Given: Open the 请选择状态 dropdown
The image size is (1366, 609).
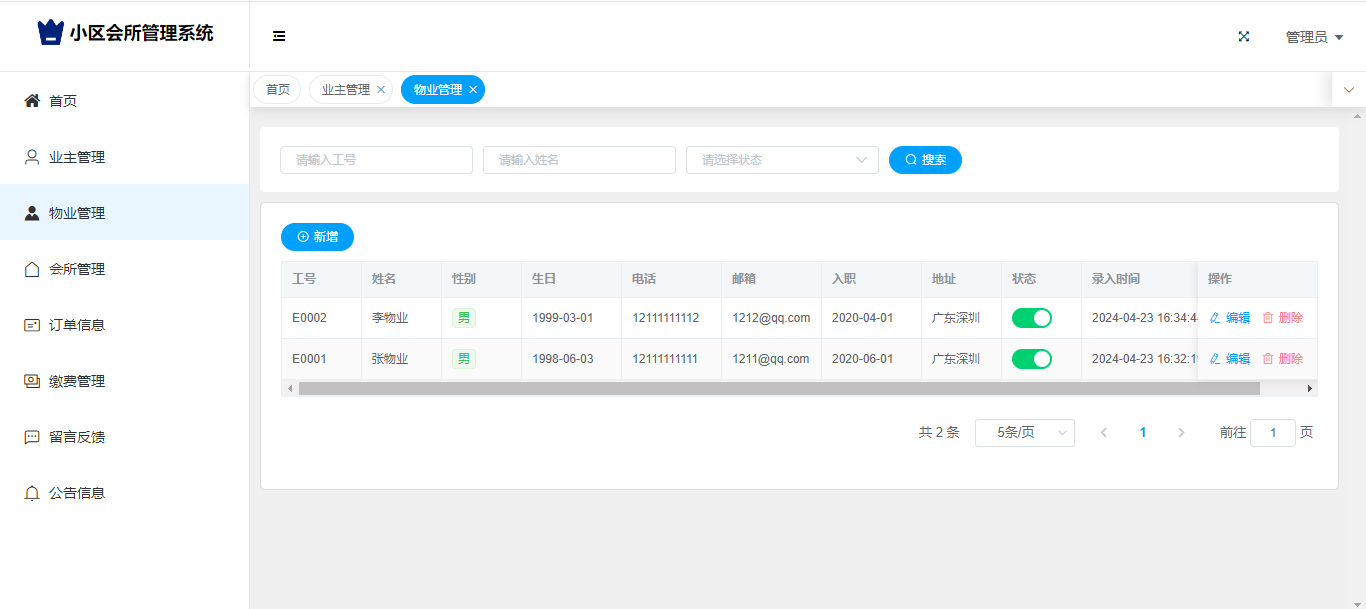Looking at the screenshot, I should pyautogui.click(x=781, y=160).
